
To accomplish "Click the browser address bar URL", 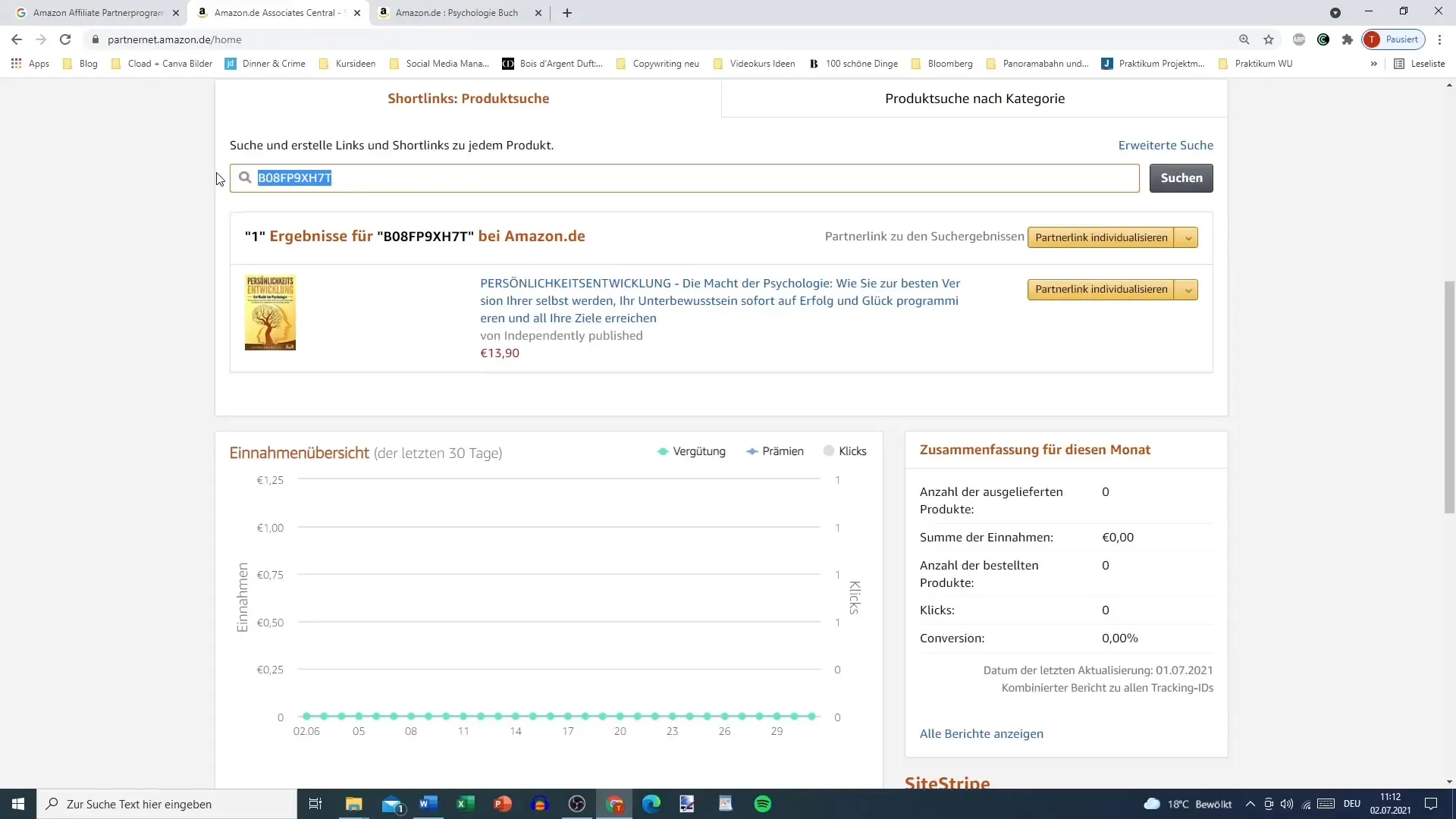I will [174, 39].
